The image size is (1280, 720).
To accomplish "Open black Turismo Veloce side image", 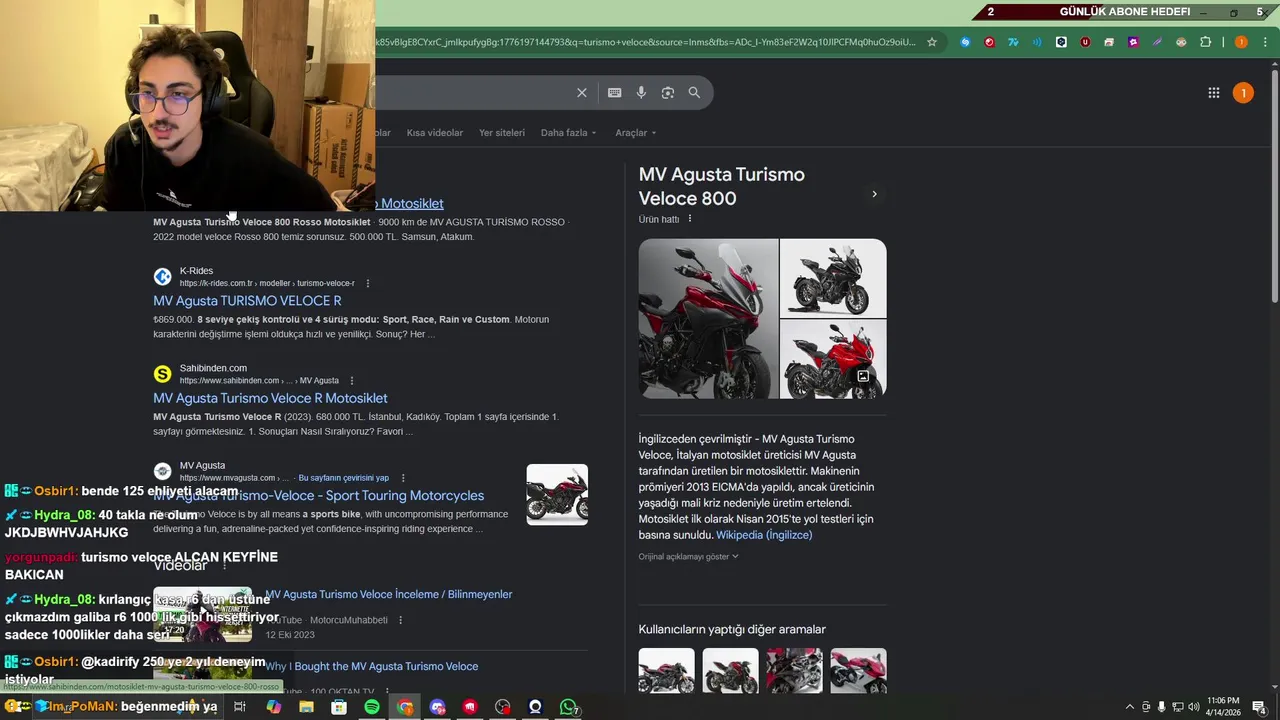I will pyautogui.click(x=833, y=278).
